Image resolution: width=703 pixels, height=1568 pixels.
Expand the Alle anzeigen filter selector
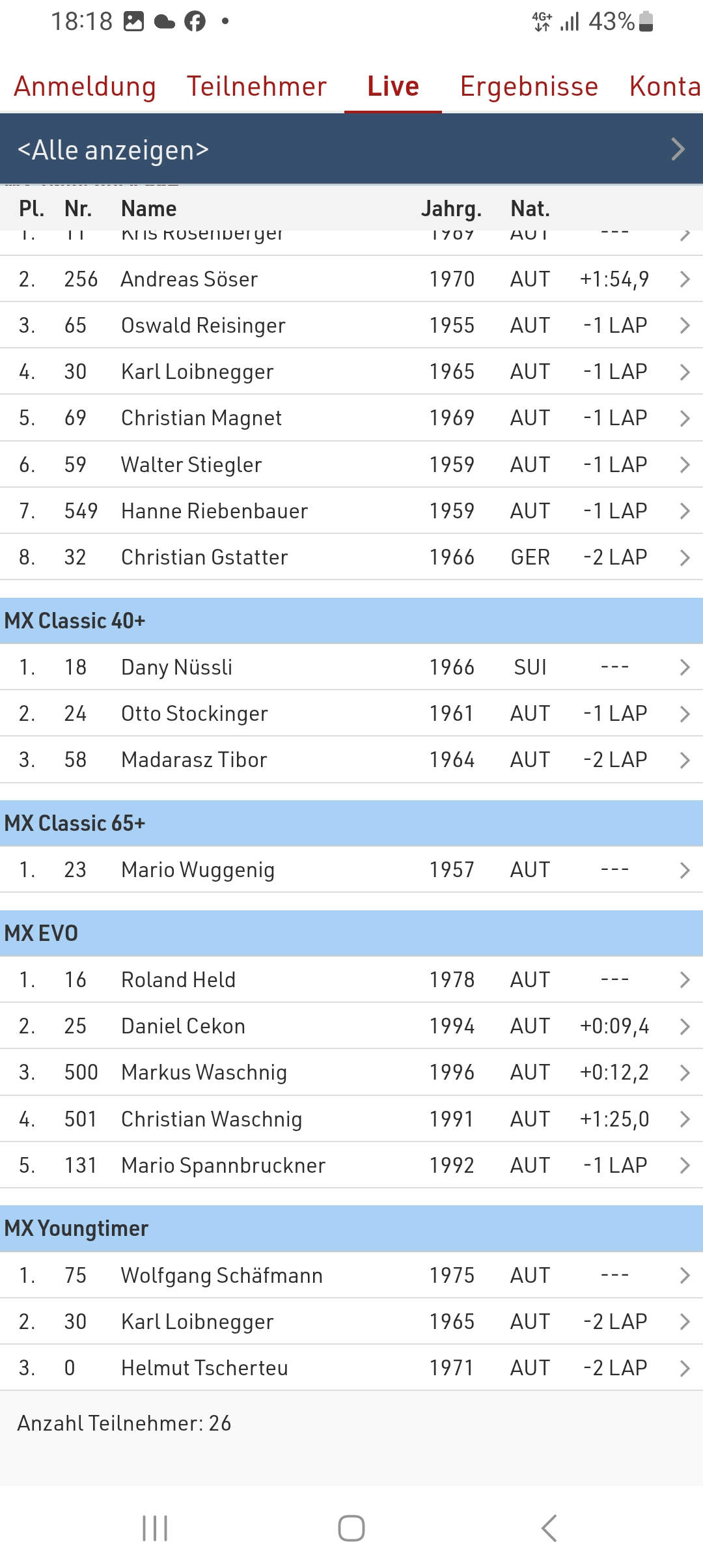point(351,149)
